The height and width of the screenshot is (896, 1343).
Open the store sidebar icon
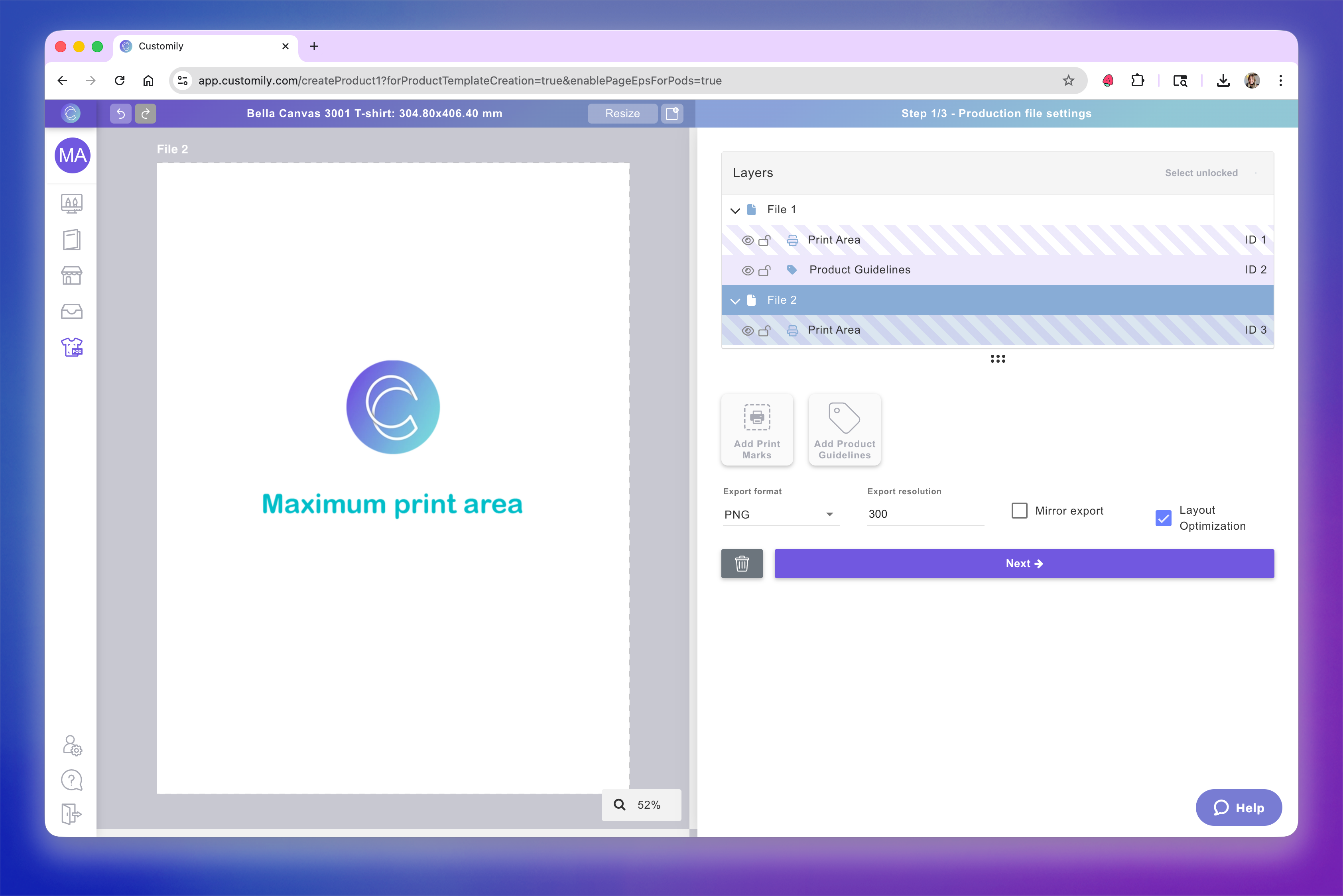[x=72, y=275]
